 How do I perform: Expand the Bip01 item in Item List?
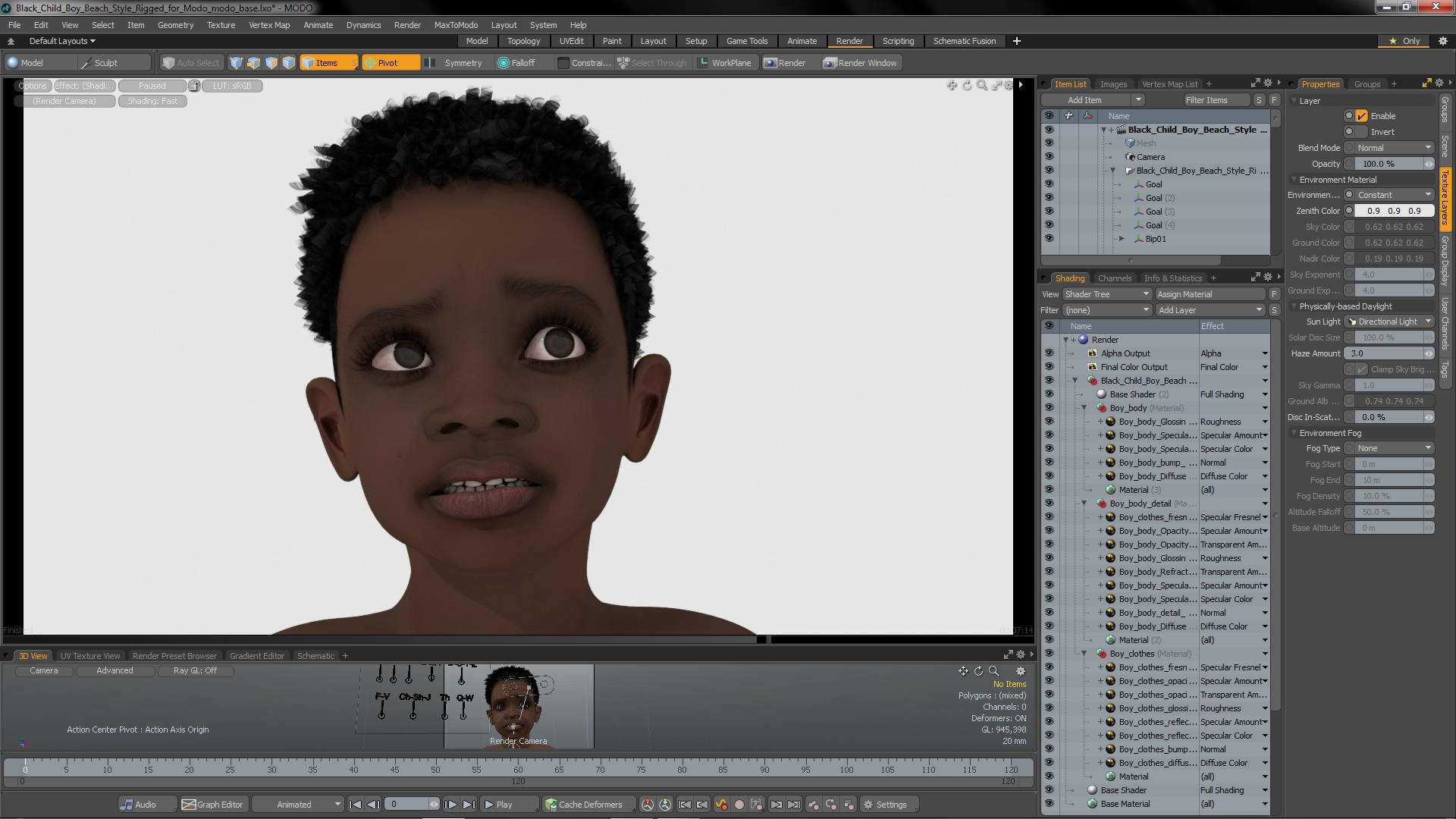coord(1122,239)
